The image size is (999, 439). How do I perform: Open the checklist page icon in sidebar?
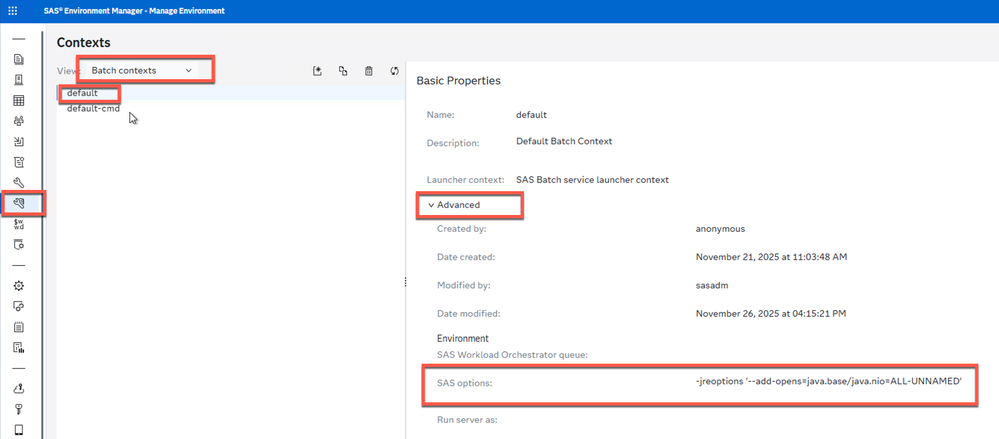pyautogui.click(x=18, y=162)
